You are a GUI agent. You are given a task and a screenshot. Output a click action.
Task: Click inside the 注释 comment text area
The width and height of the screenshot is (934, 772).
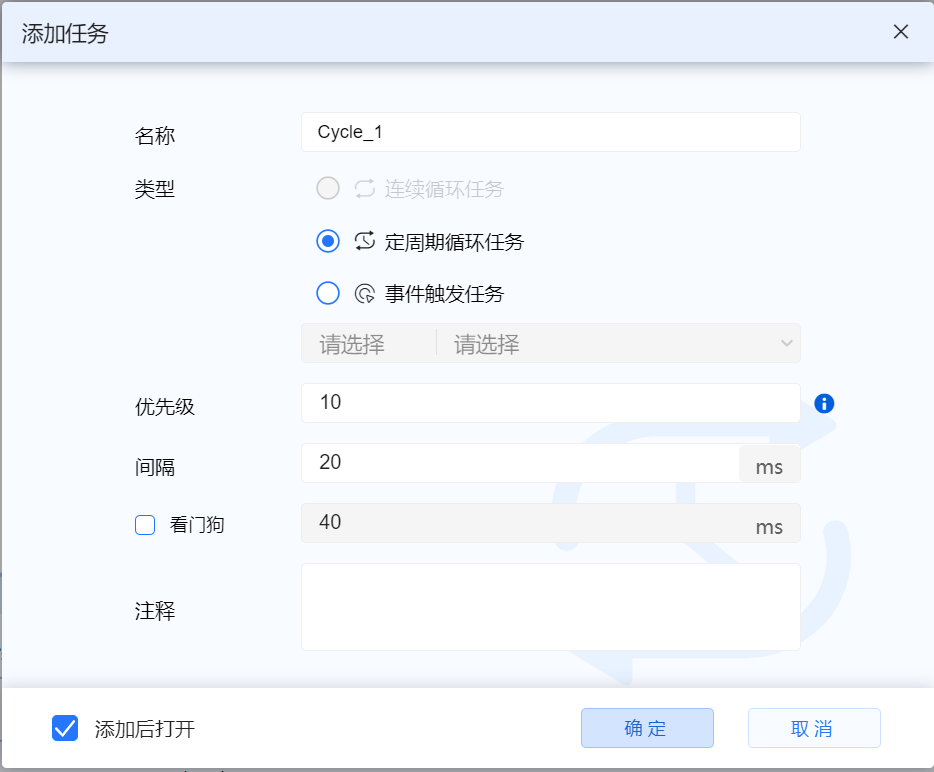[550, 605]
